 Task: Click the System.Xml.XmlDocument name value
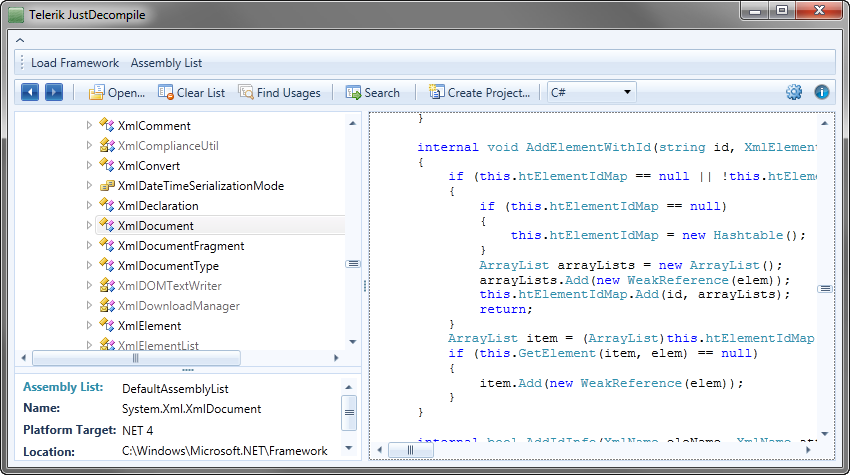191,409
